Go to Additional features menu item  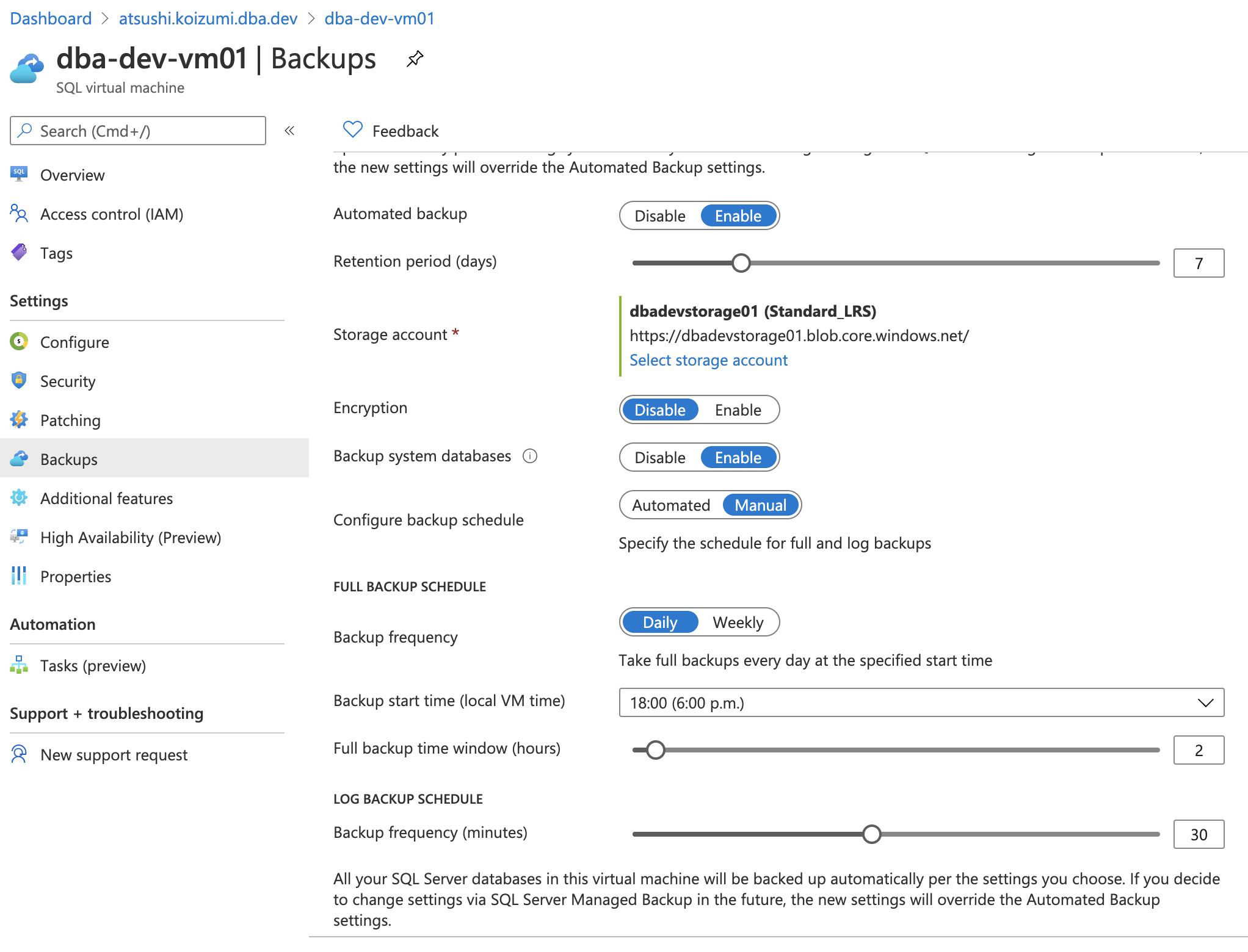point(106,499)
